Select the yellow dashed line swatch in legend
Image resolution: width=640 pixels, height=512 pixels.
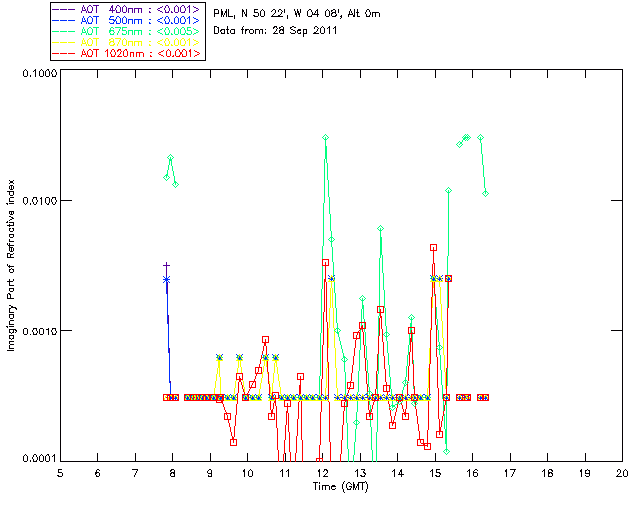64,42
